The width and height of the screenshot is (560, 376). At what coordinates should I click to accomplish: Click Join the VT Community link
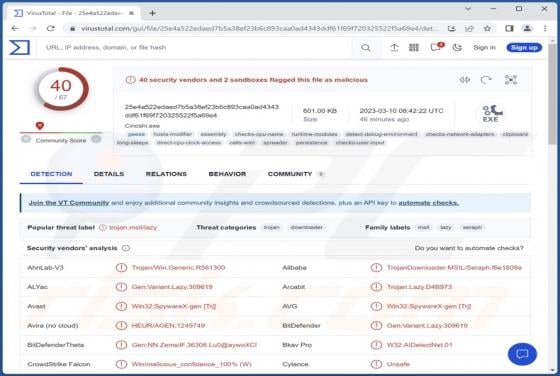click(x=69, y=203)
